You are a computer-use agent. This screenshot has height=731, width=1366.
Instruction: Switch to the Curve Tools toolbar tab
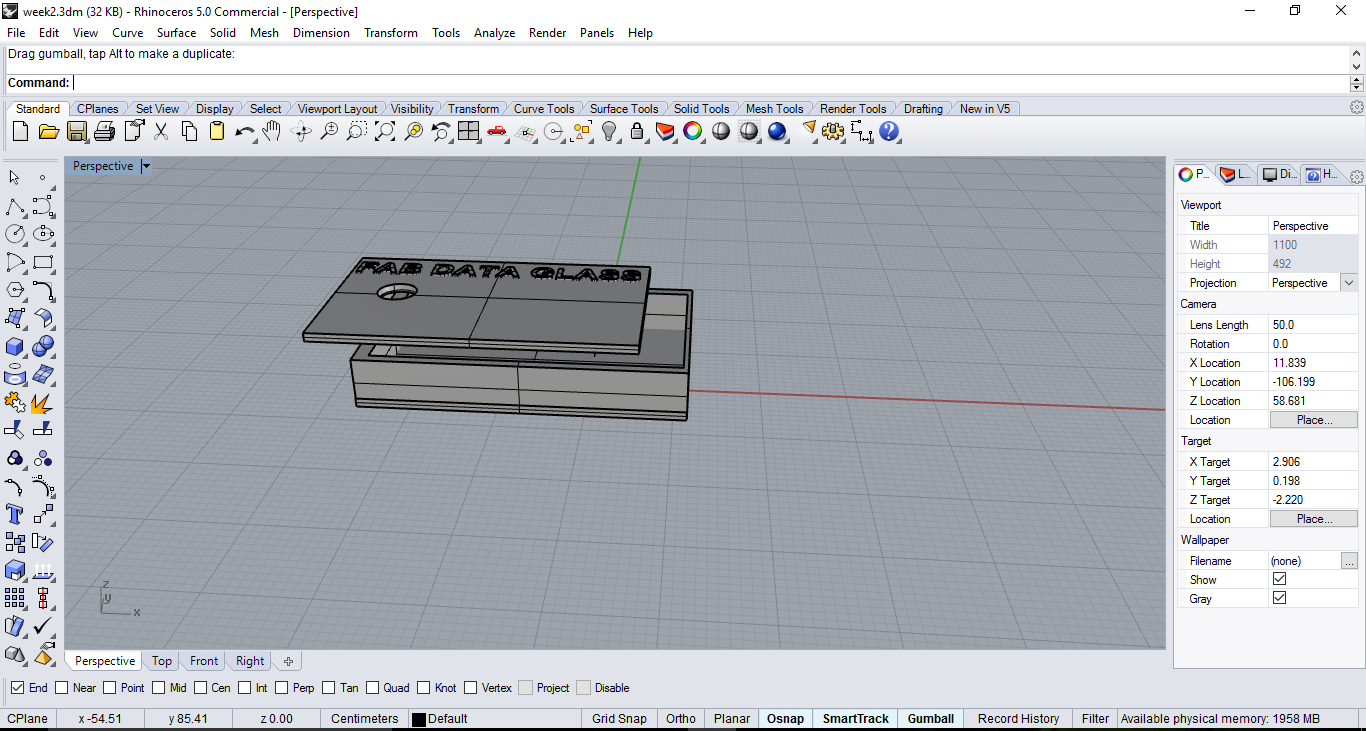click(x=543, y=109)
